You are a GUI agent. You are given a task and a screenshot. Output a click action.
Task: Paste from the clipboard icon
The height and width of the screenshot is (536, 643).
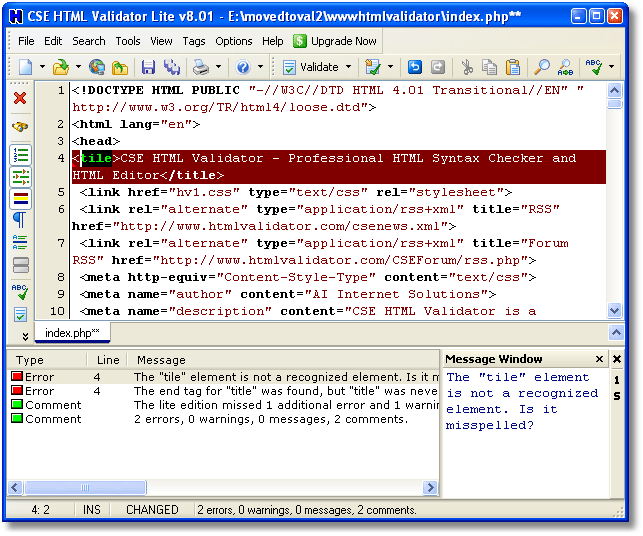coord(513,67)
